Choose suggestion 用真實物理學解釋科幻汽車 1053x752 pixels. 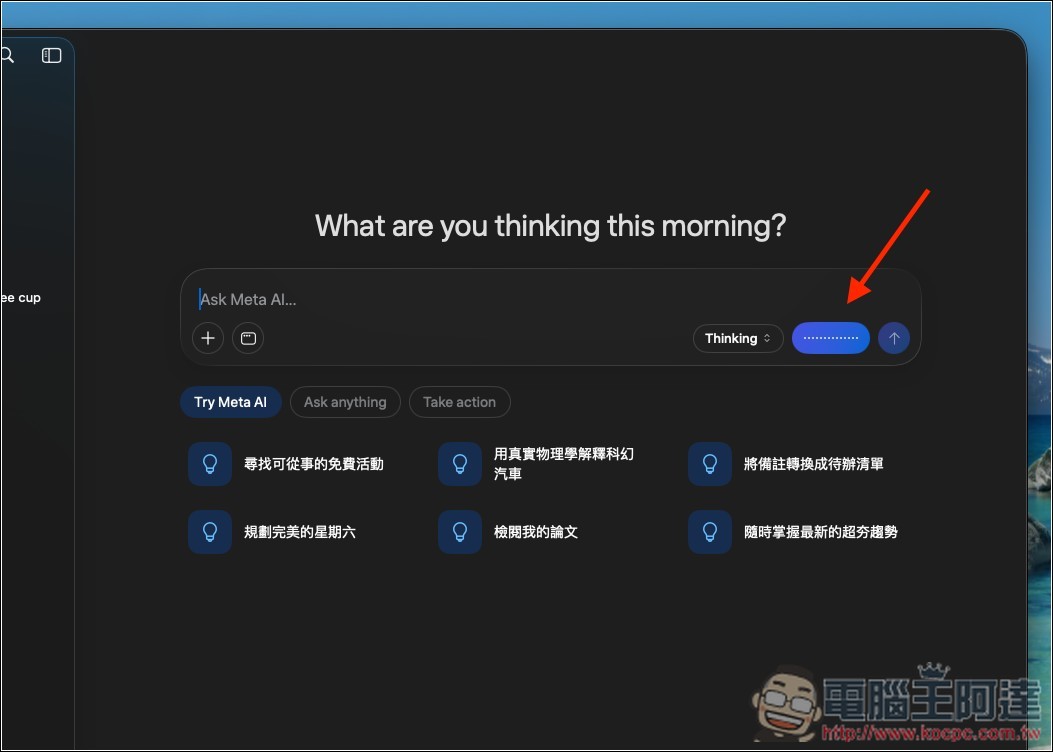coord(537,464)
